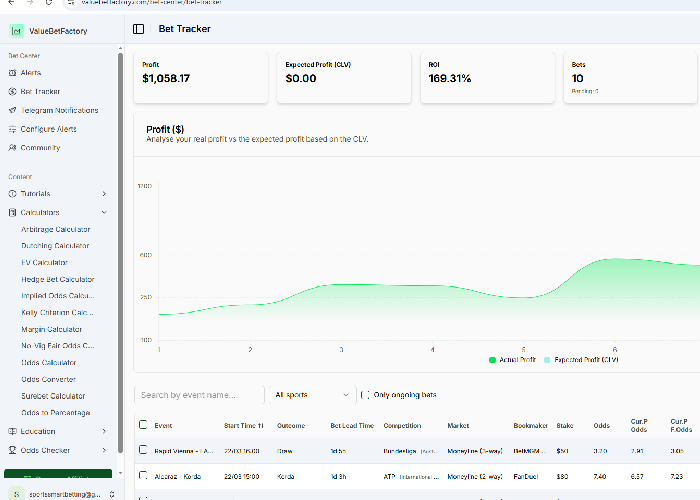Open Community menu item
The height and width of the screenshot is (500, 700).
[x=40, y=148]
